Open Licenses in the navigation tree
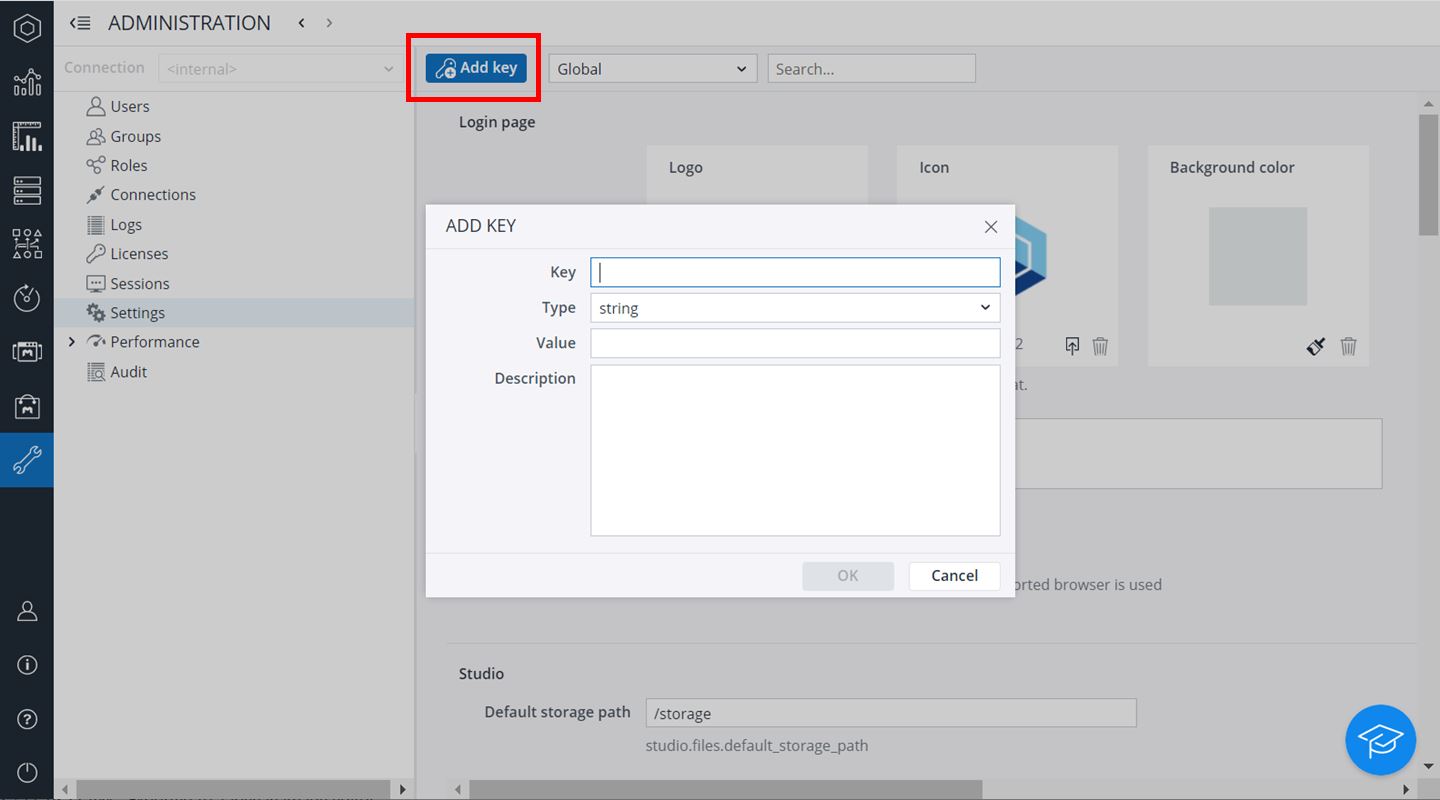1440x800 pixels. [139, 254]
